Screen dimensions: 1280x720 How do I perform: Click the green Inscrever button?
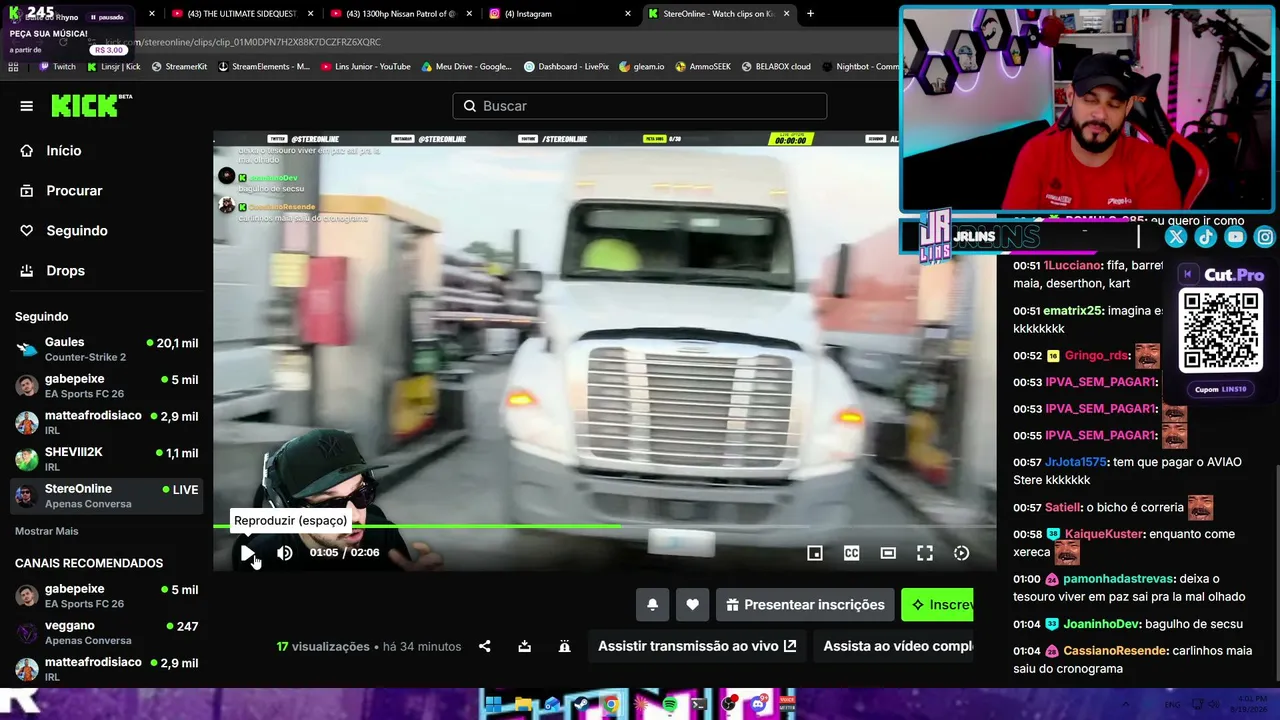pos(937,605)
